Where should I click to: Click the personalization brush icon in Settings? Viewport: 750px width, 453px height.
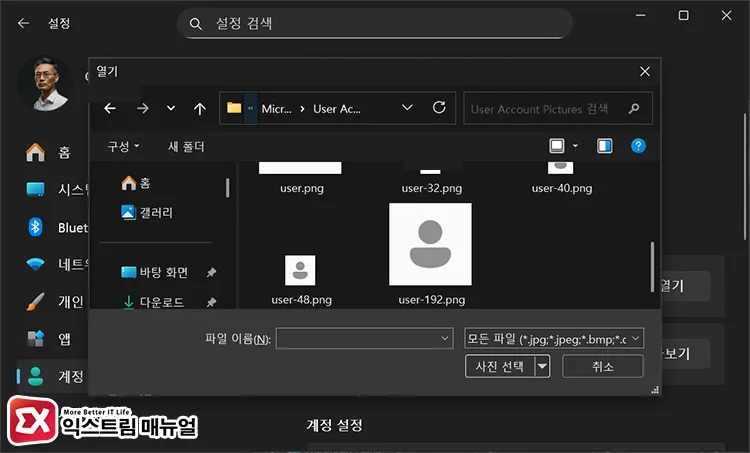coord(35,301)
